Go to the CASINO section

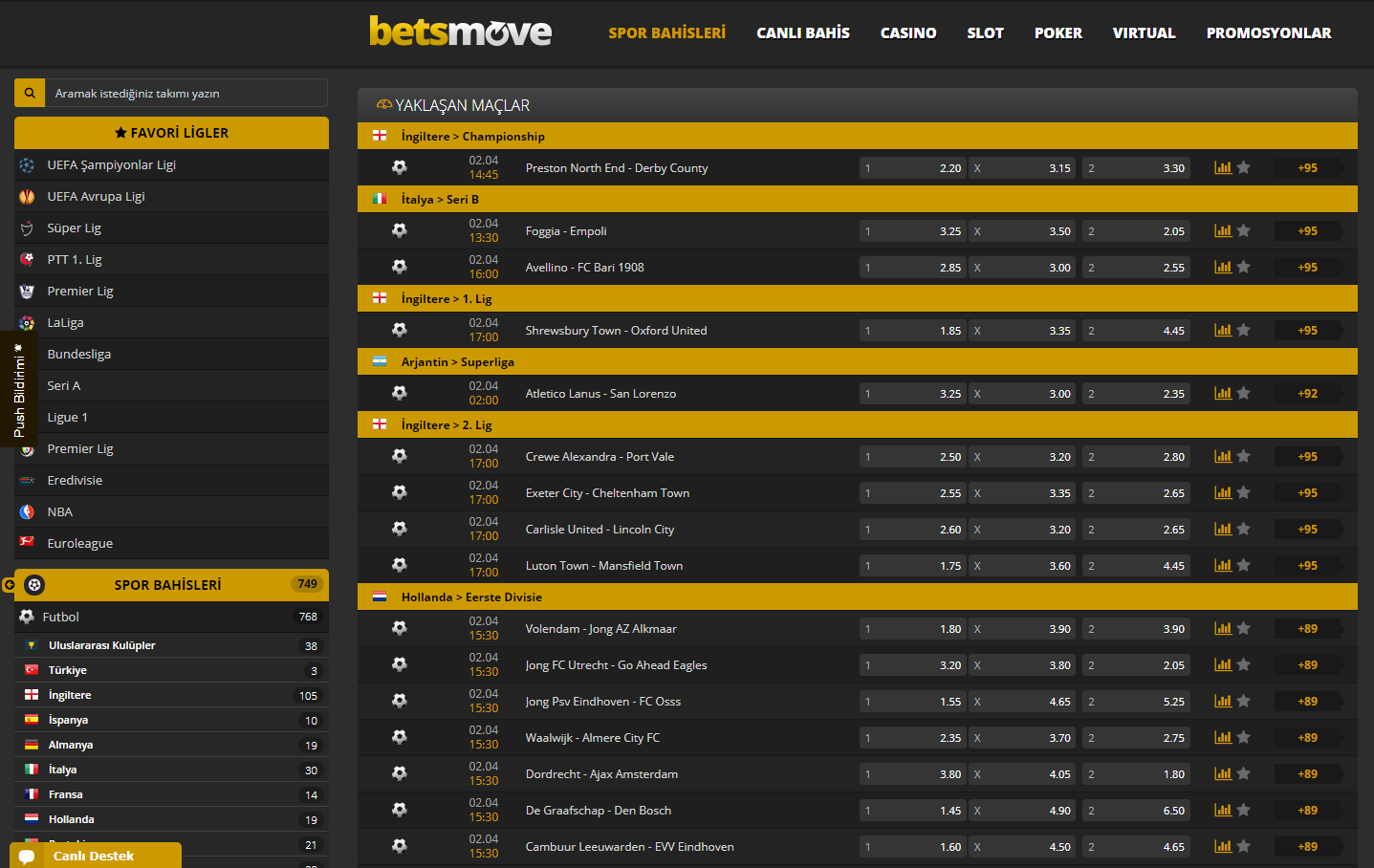coord(908,33)
